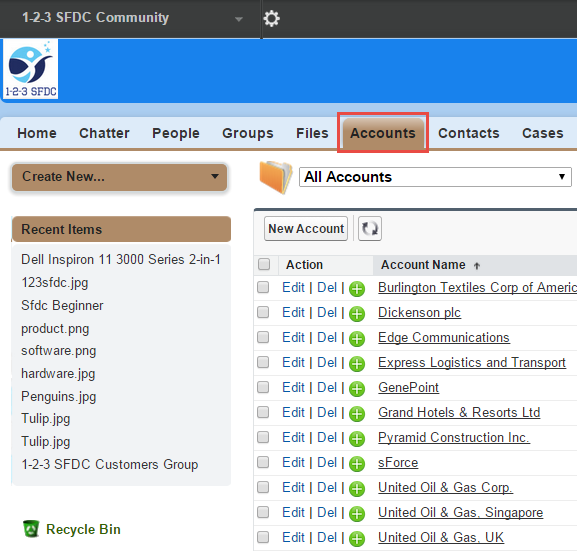The width and height of the screenshot is (577, 551).
Task: Open recent item Dell Inspiron 11 3000
Action: (121, 259)
